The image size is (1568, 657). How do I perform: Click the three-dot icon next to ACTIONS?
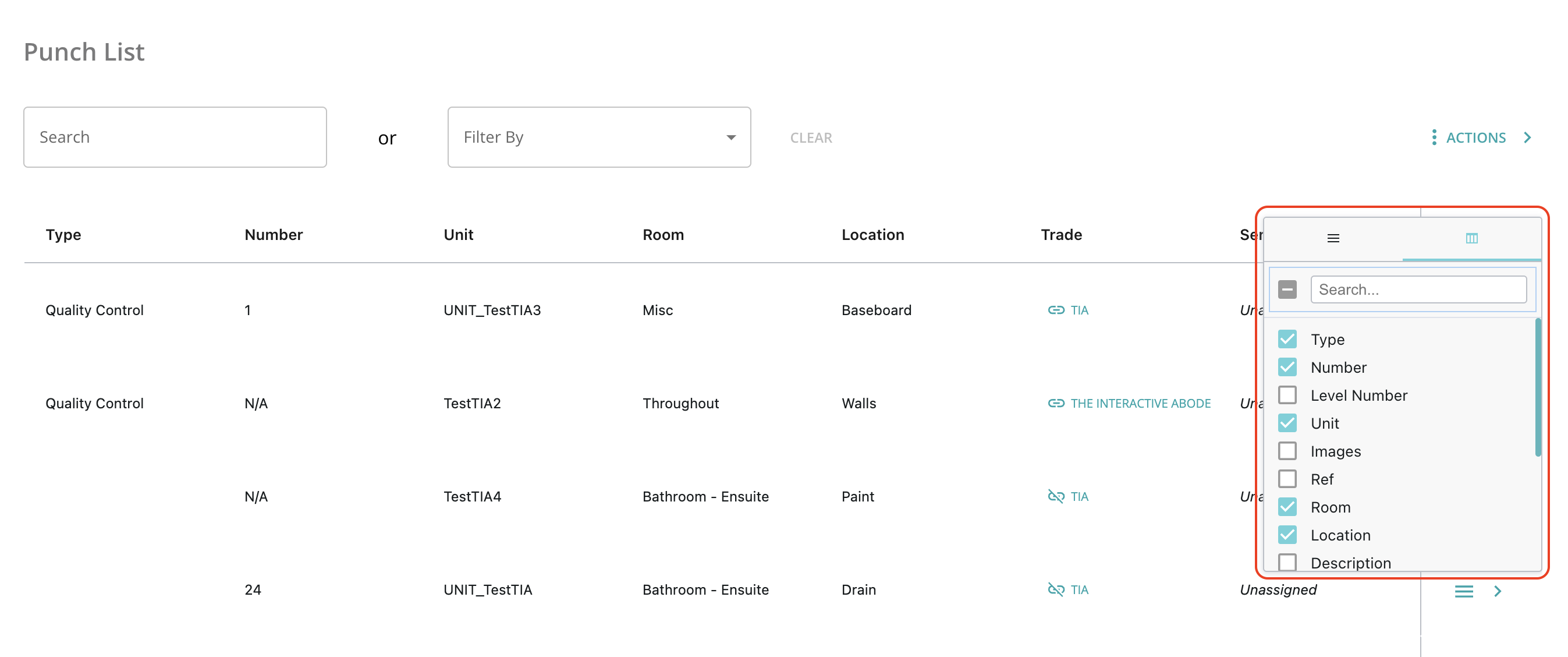1434,137
